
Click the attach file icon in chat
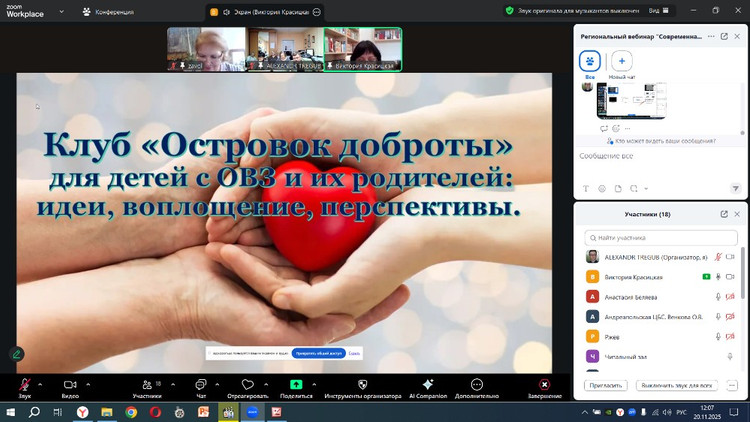(x=618, y=188)
